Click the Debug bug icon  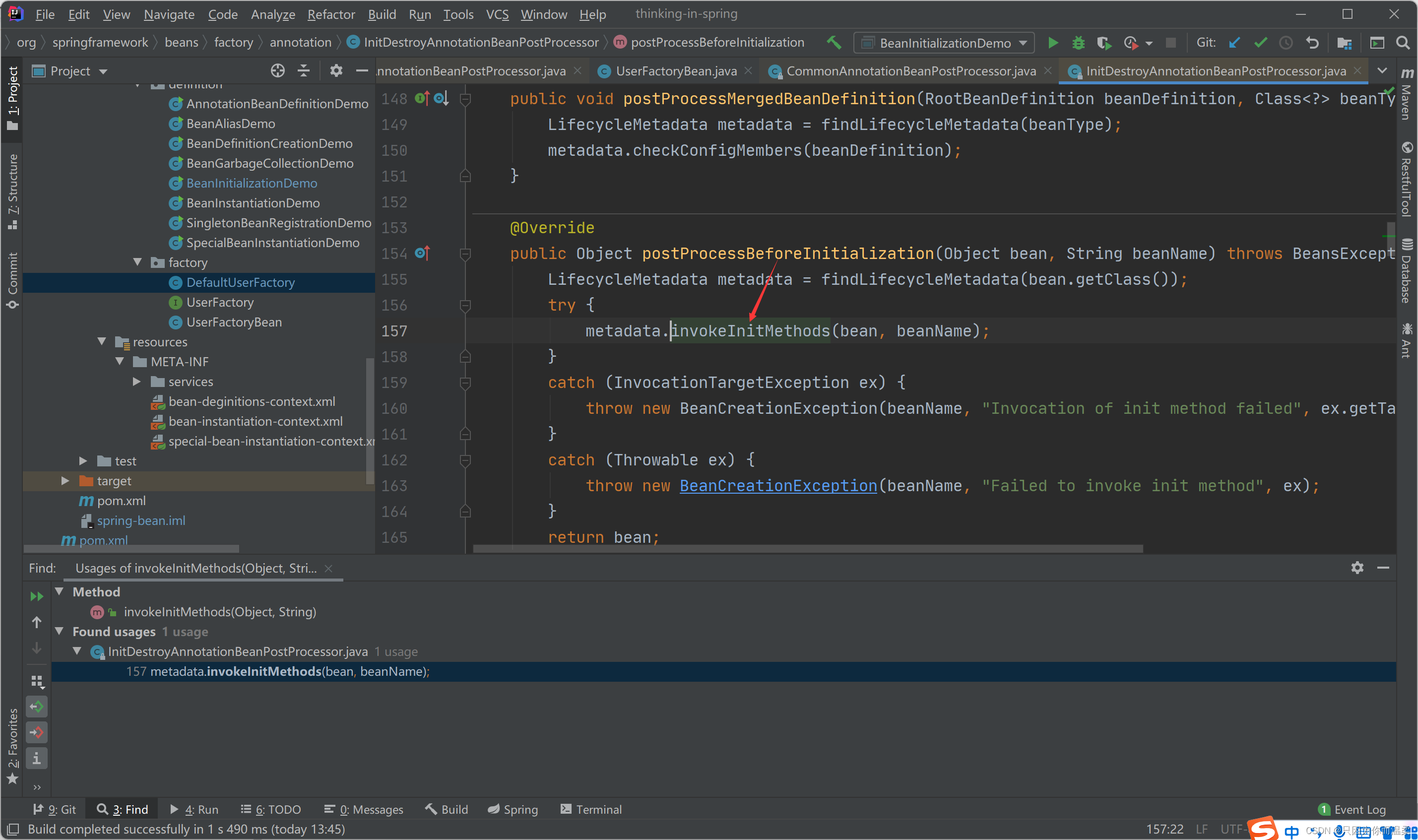[1079, 43]
